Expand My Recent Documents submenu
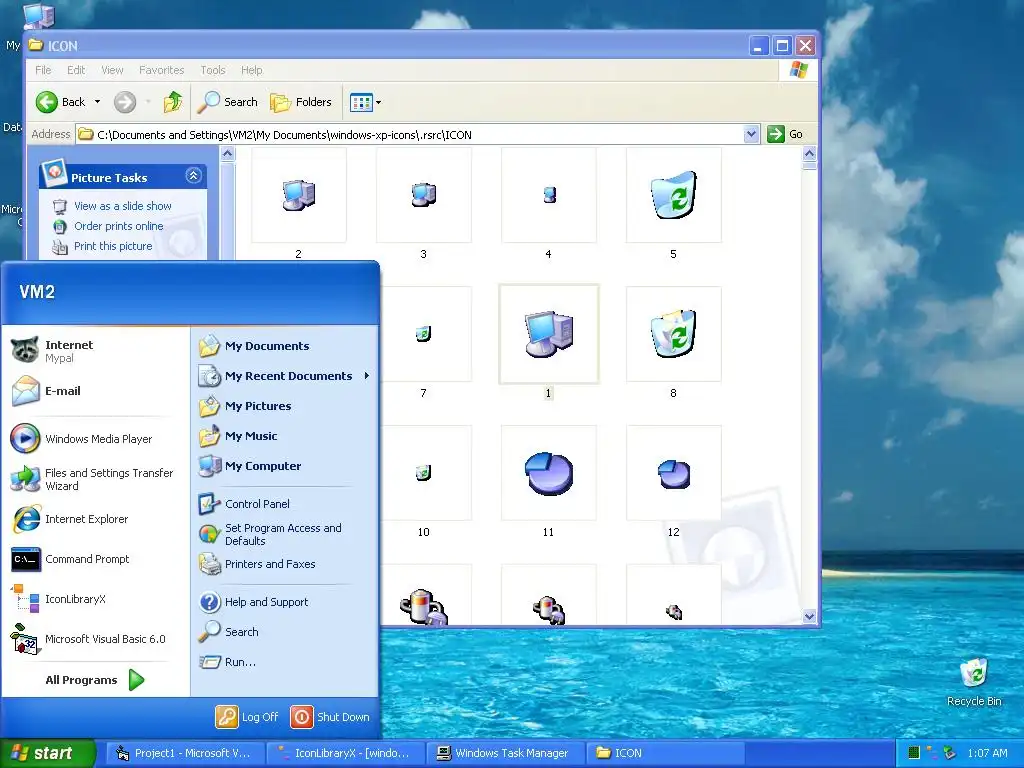 pos(285,376)
